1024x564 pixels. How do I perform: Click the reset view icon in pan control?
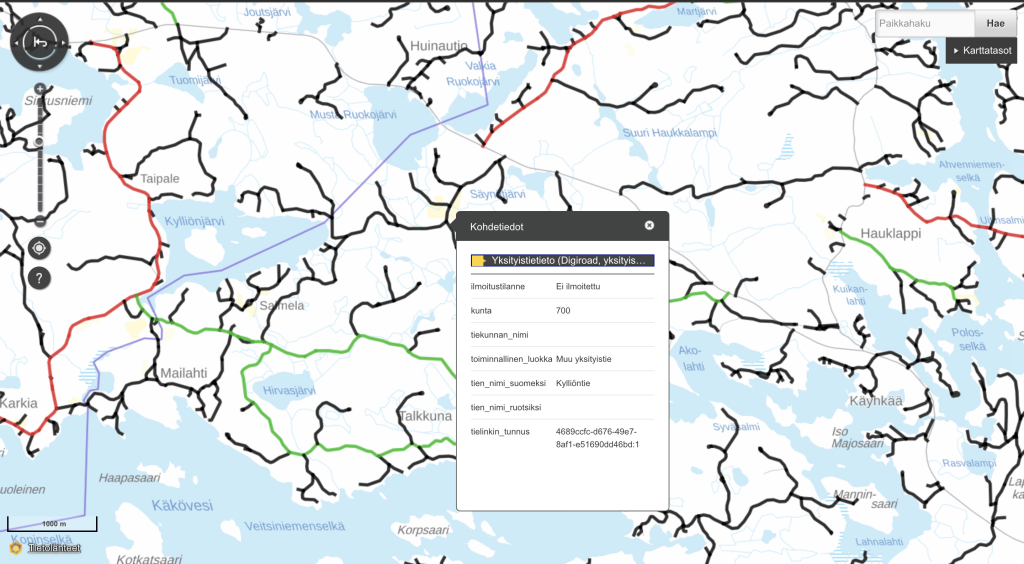(39, 42)
